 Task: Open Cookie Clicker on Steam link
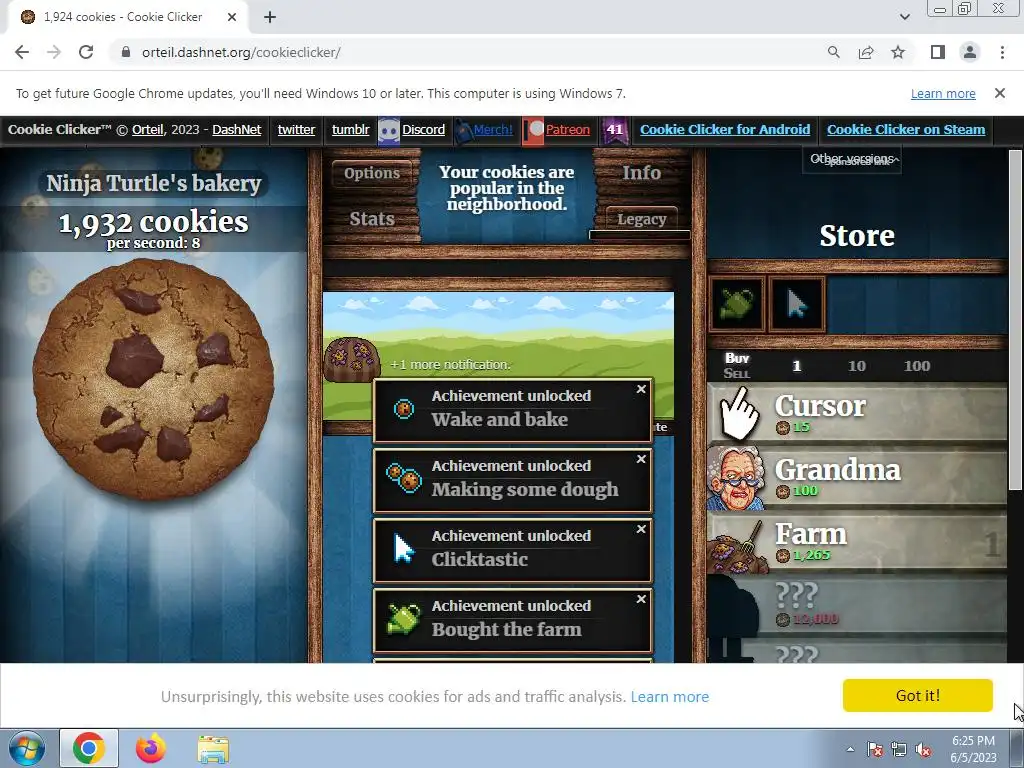tap(906, 130)
